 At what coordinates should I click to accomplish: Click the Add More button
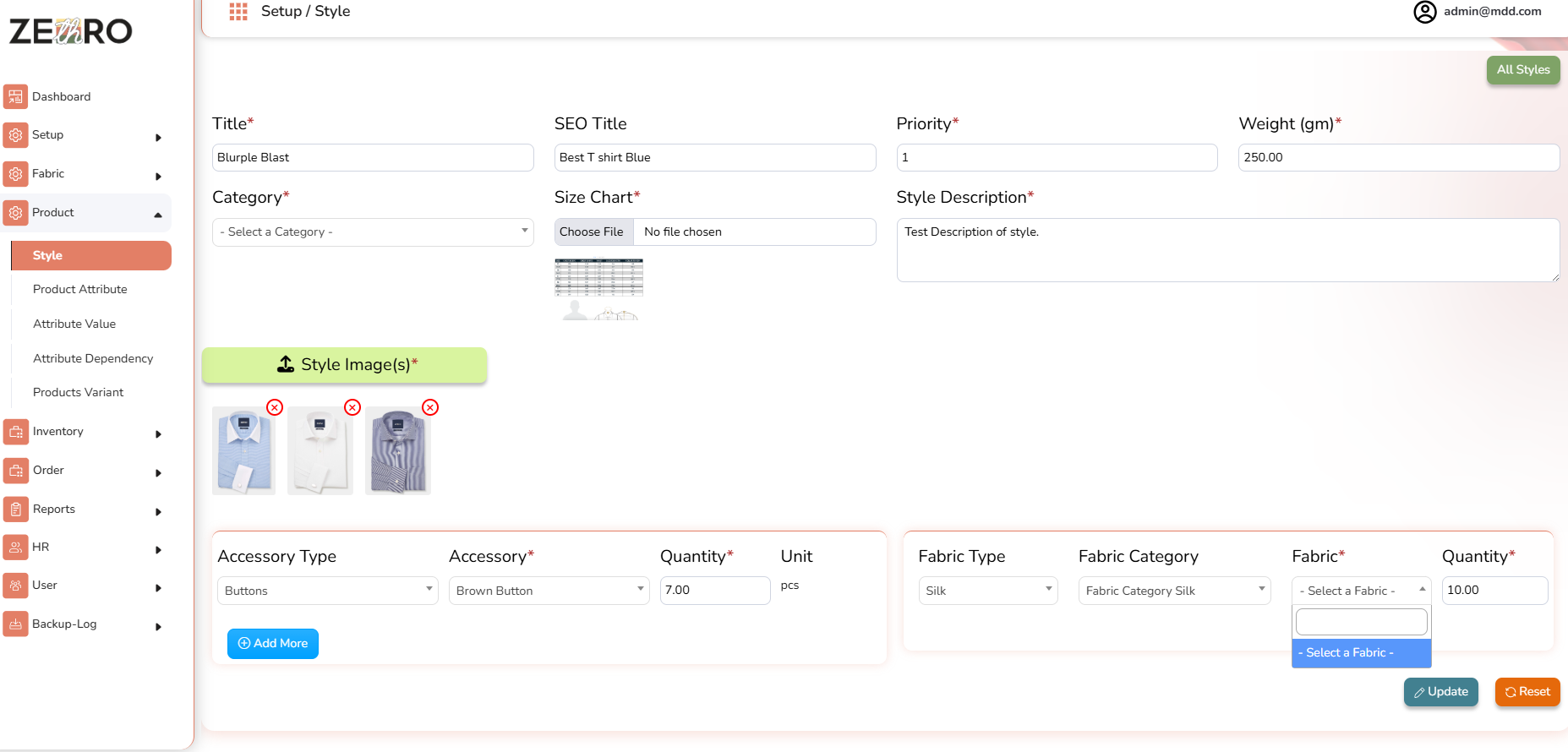pos(272,644)
